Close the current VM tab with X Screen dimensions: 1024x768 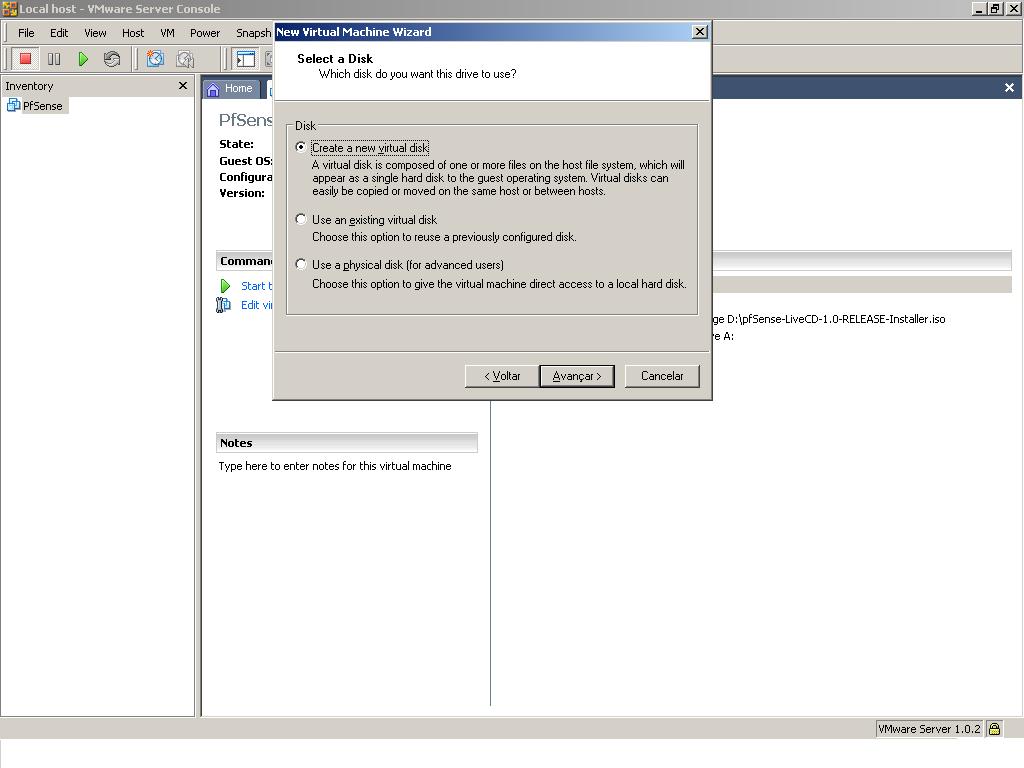(x=1009, y=88)
